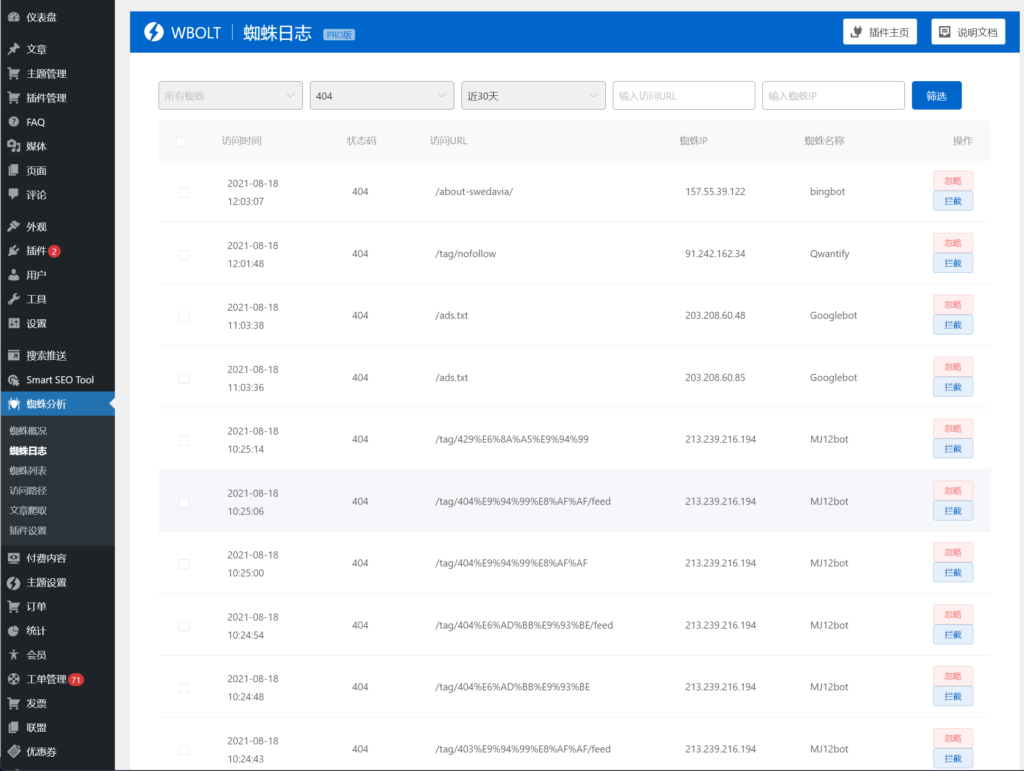
Task: Select the checkbox for /tag/nofollow row
Action: pyautogui.click(x=183, y=255)
